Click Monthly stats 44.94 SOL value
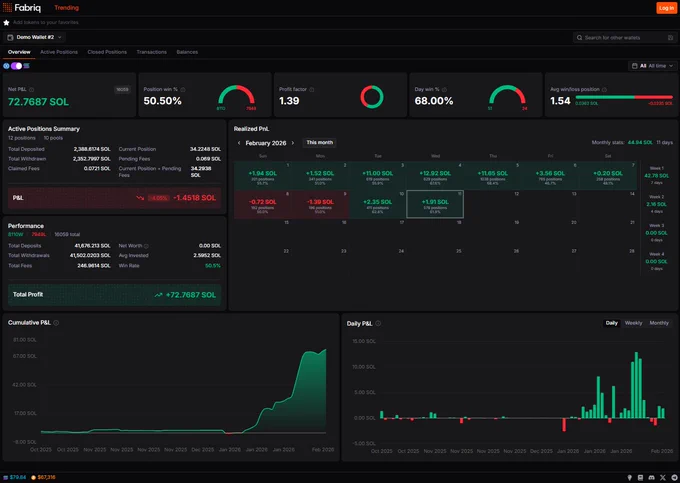The width and height of the screenshot is (680, 483). tap(640, 143)
